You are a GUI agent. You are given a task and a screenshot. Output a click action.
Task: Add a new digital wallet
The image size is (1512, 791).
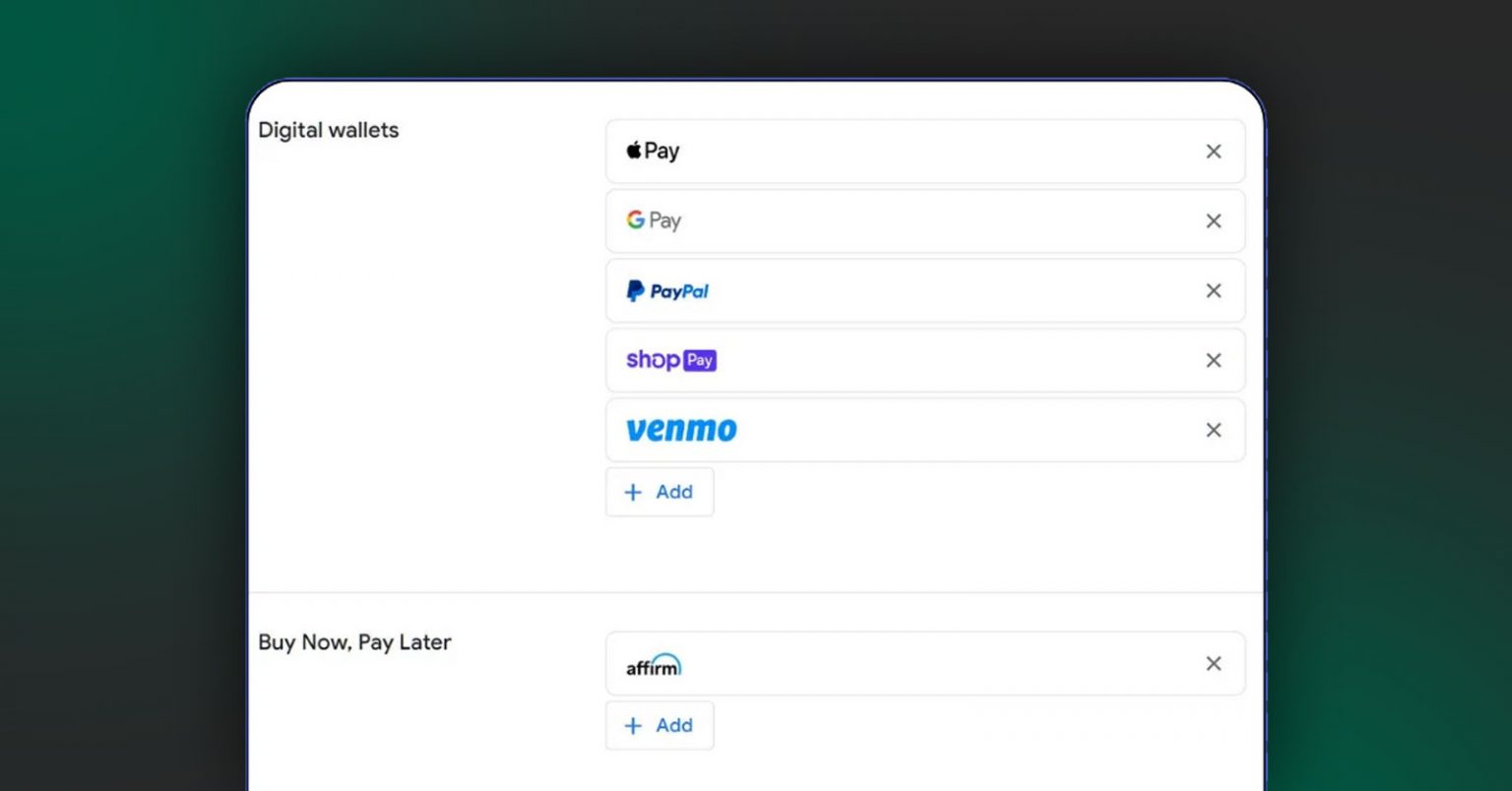(x=660, y=492)
